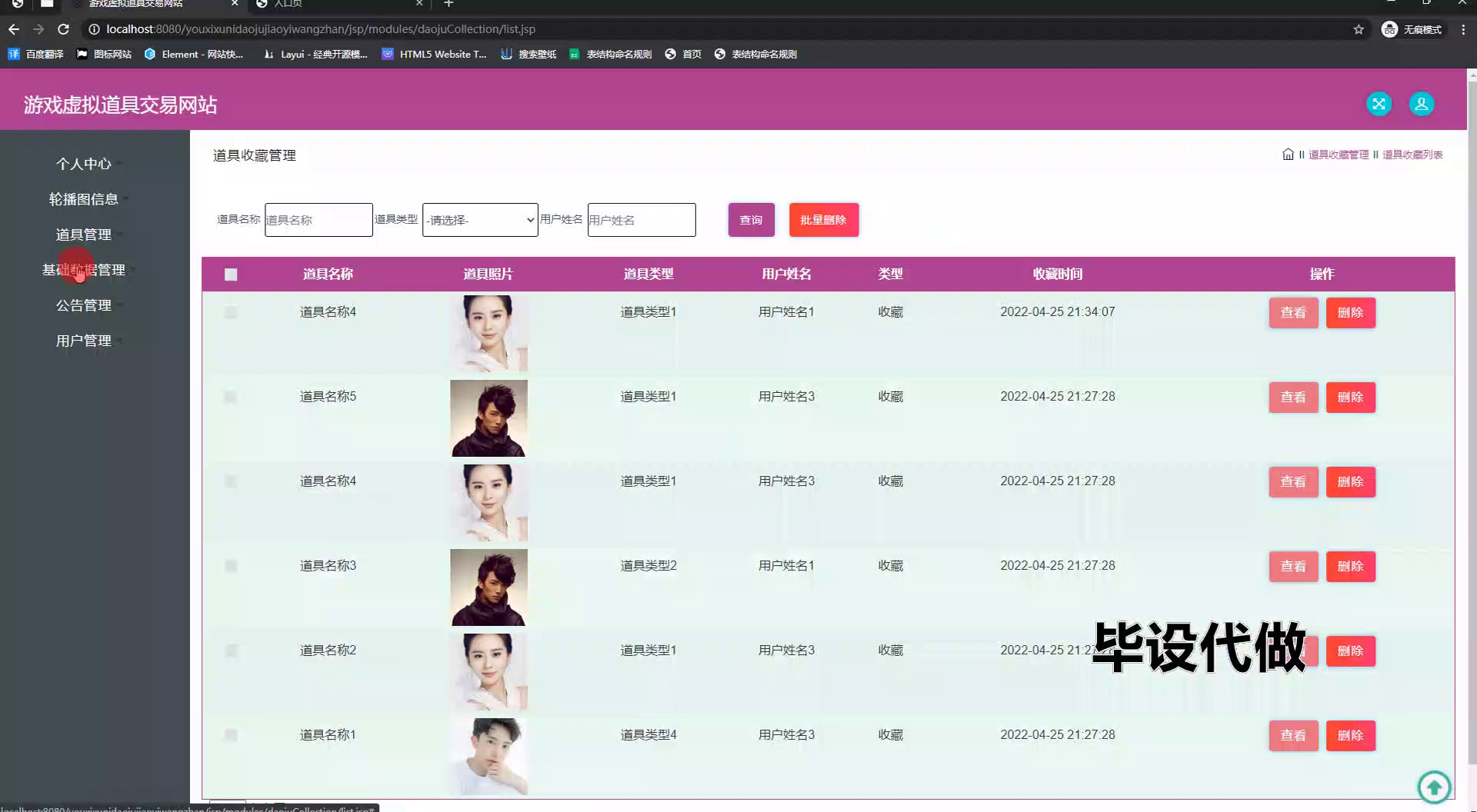Viewport: 1477px width, 812px height.
Task: Click 道具类型2 cell text
Action: pos(648,565)
